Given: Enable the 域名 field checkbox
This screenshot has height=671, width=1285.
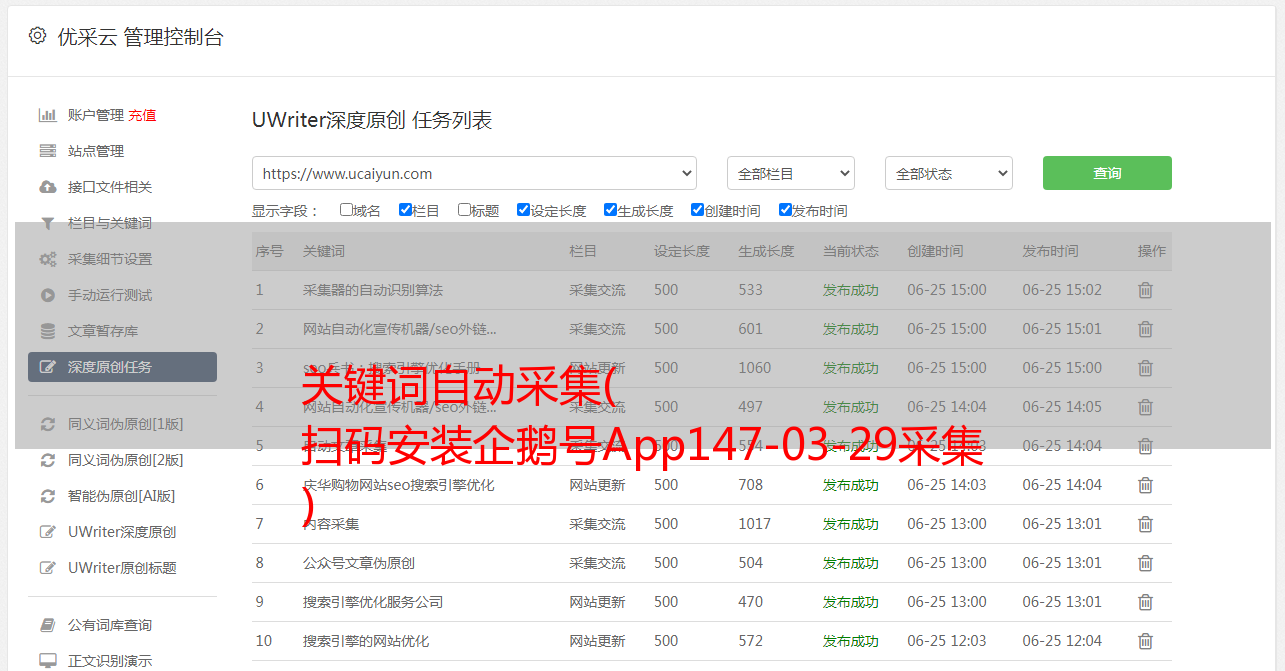Looking at the screenshot, I should point(346,210).
